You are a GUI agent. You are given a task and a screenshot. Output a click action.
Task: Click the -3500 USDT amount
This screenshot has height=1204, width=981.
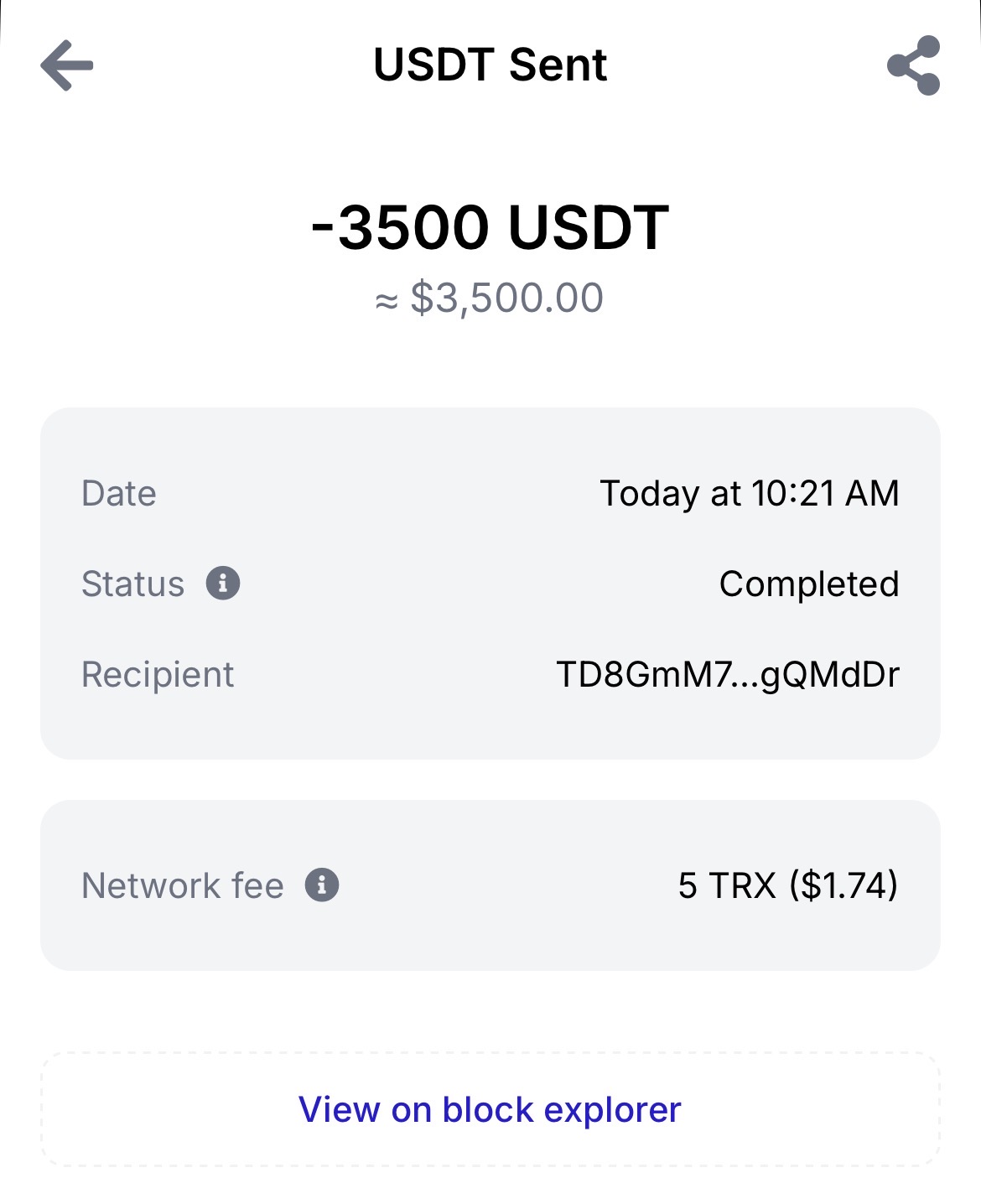click(x=490, y=227)
